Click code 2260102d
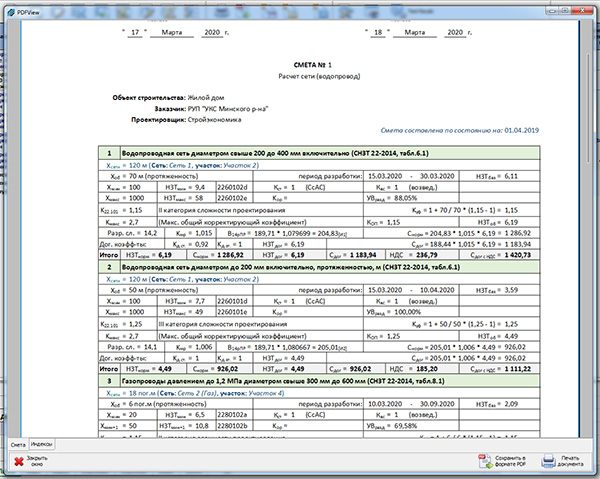The height and width of the screenshot is (479, 600). pos(233,187)
